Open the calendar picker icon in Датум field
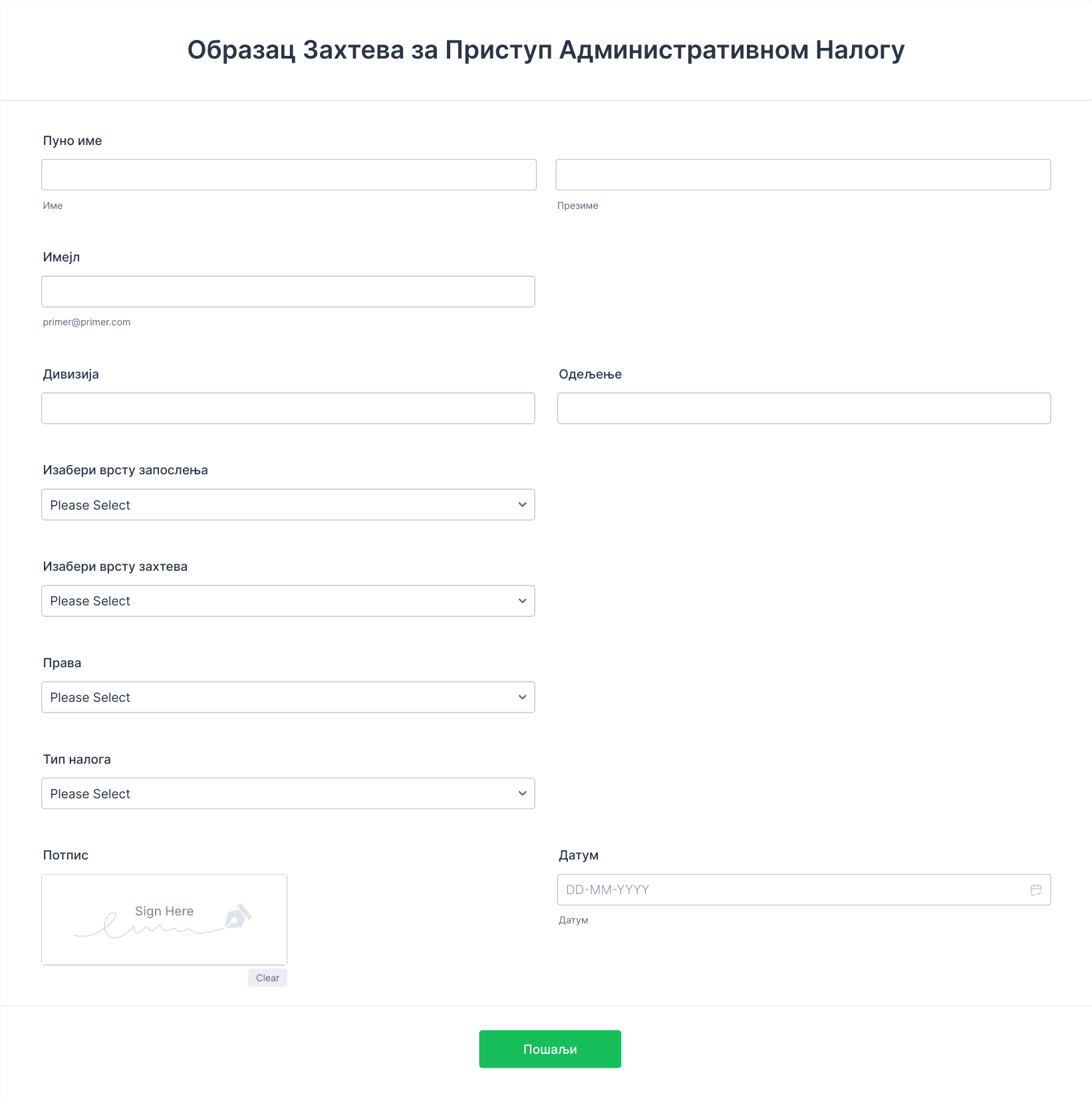 1035,889
